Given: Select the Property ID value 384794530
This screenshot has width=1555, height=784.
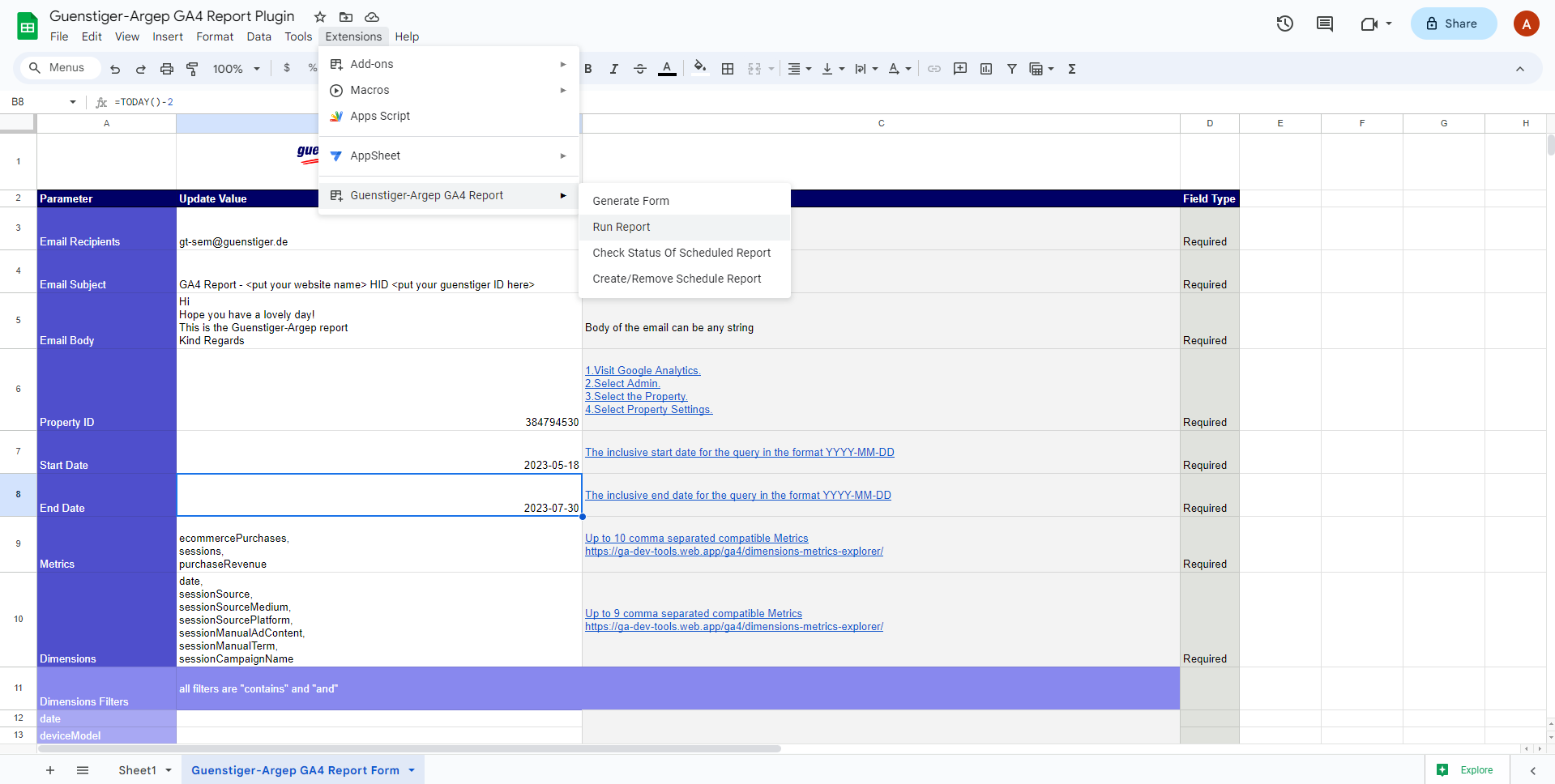Looking at the screenshot, I should [552, 423].
